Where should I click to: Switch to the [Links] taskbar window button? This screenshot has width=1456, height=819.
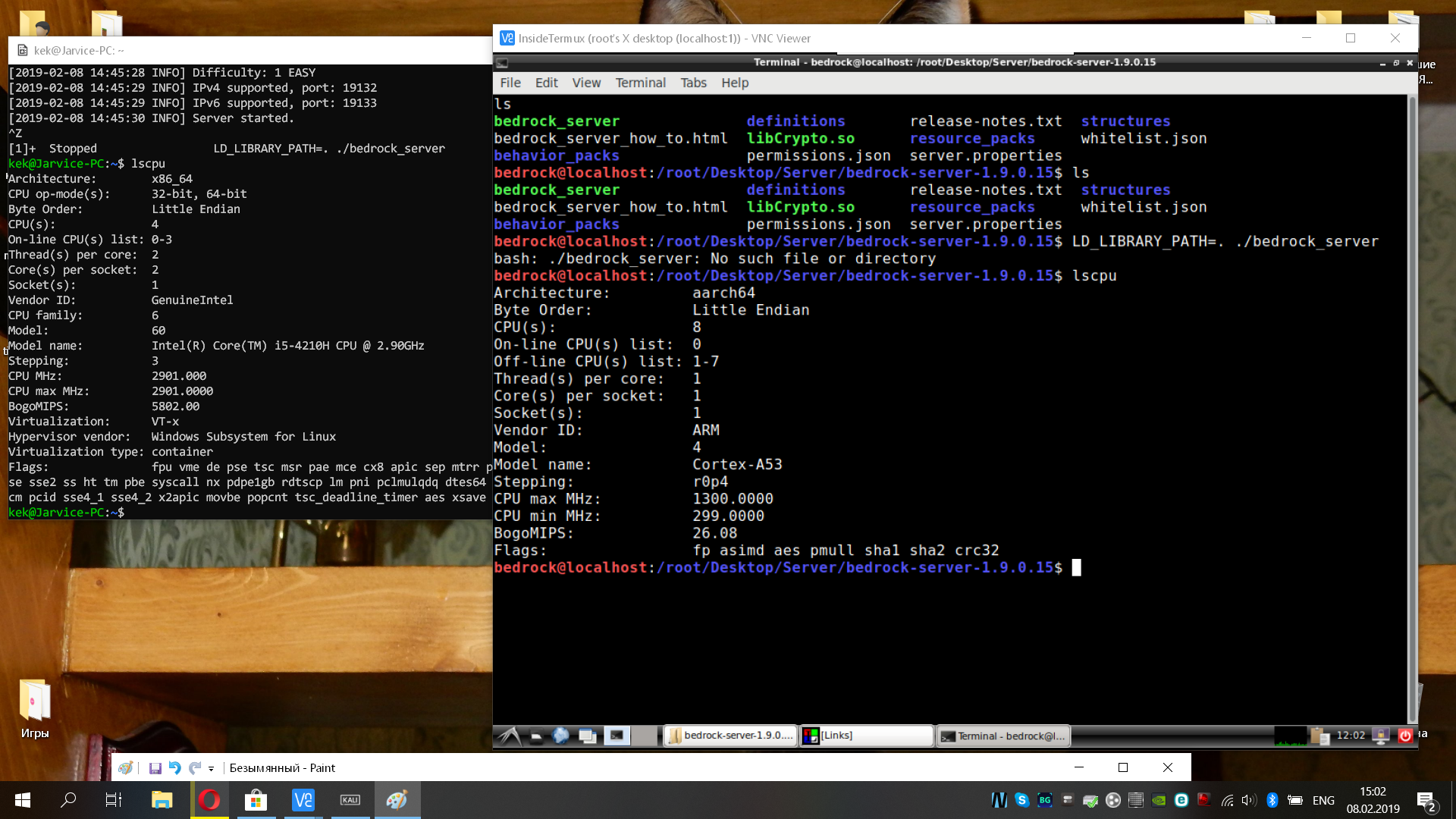click(x=866, y=736)
